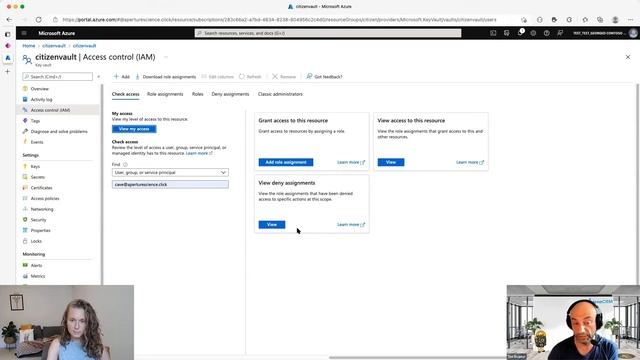The height and width of the screenshot is (360, 640).
Task: Open Learn more in View access card
Action: (x=469, y=162)
